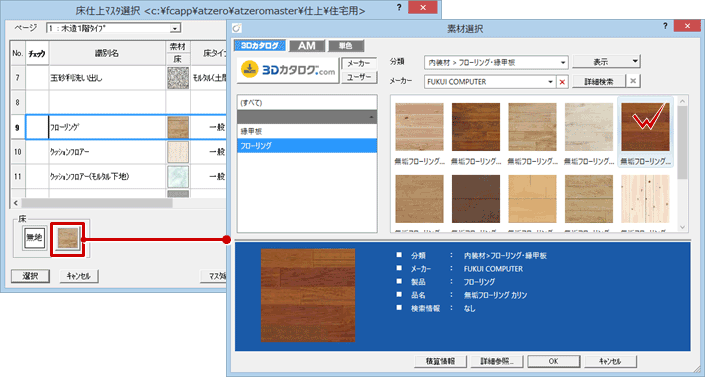Viewport: 705px width, 377px height.
Task: Toggle the メーカー filter button
Action: (359, 64)
